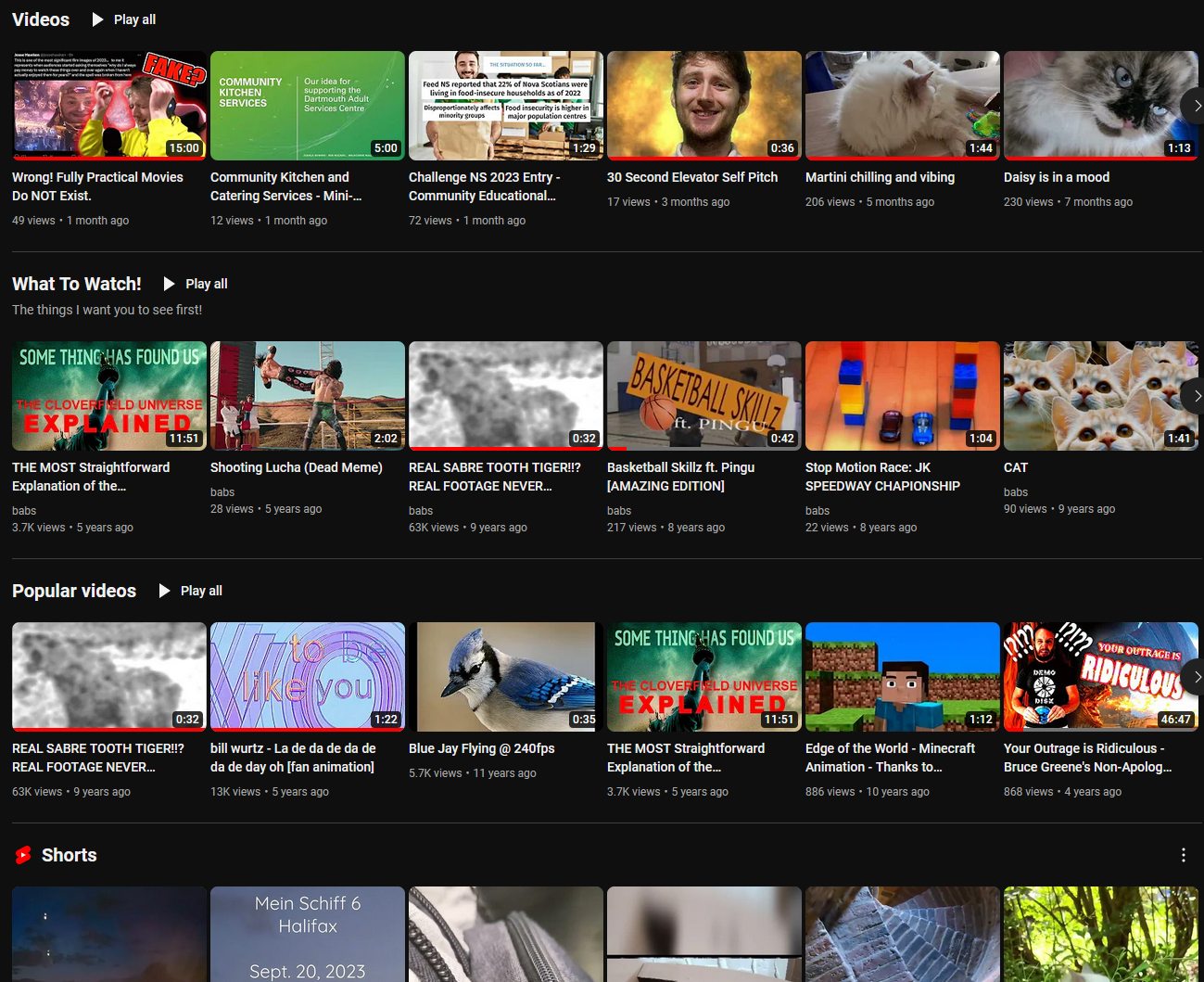1204x982 pixels.
Task: Click the Martini chilling and vibing title
Action: click(x=880, y=177)
